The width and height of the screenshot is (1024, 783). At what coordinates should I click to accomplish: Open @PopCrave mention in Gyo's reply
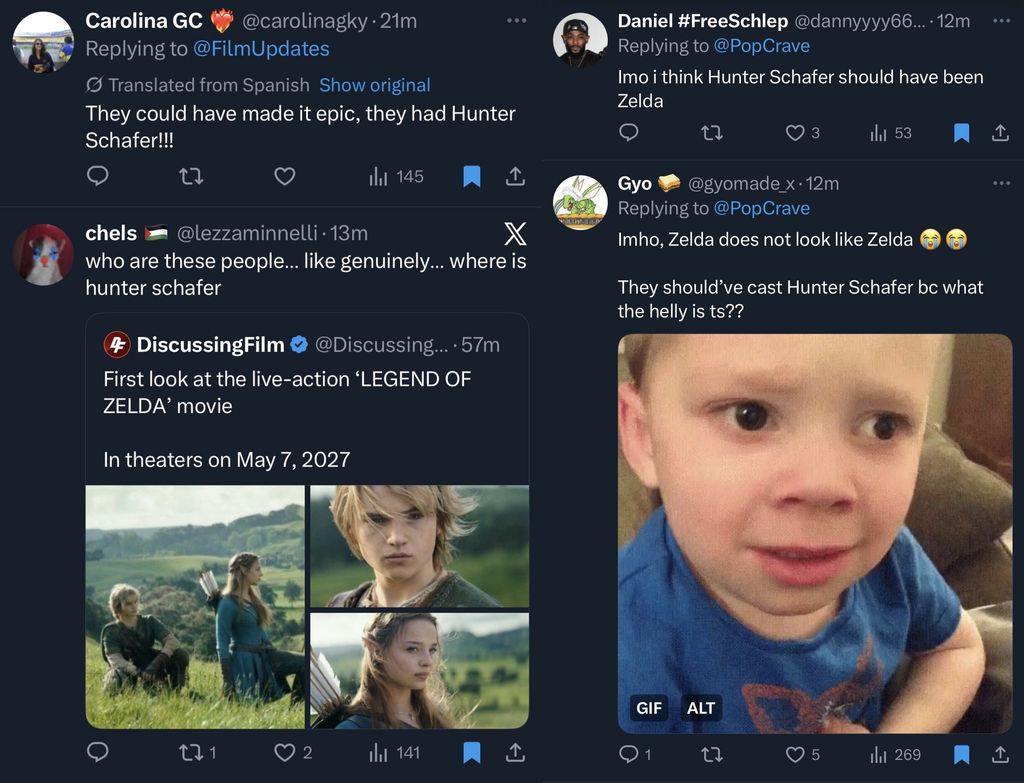tap(762, 208)
